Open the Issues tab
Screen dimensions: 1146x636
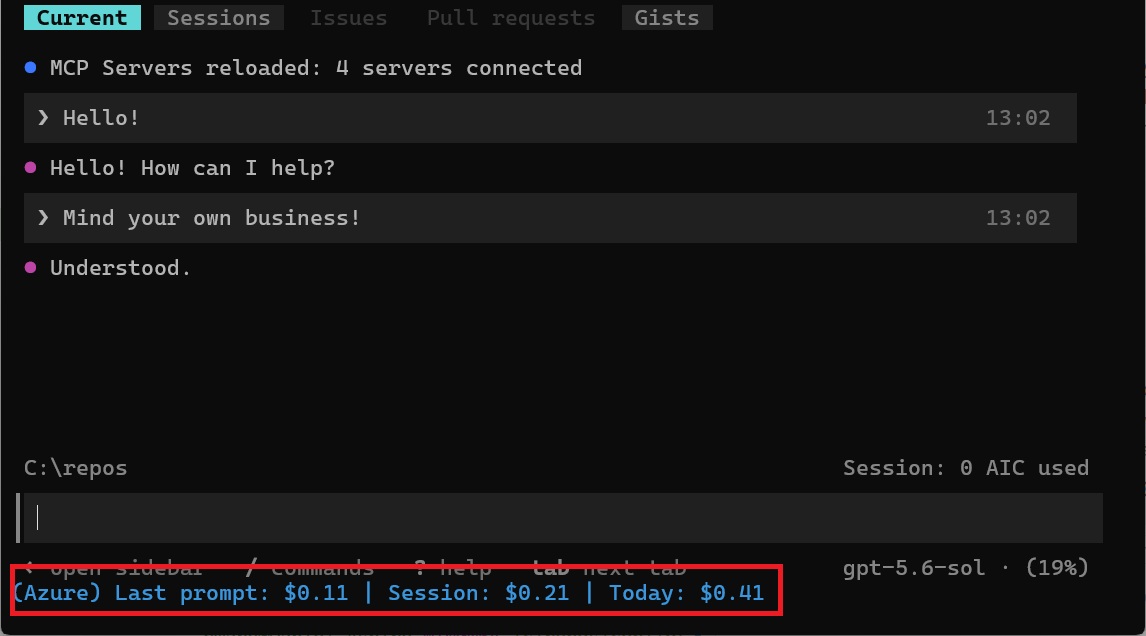tap(349, 18)
